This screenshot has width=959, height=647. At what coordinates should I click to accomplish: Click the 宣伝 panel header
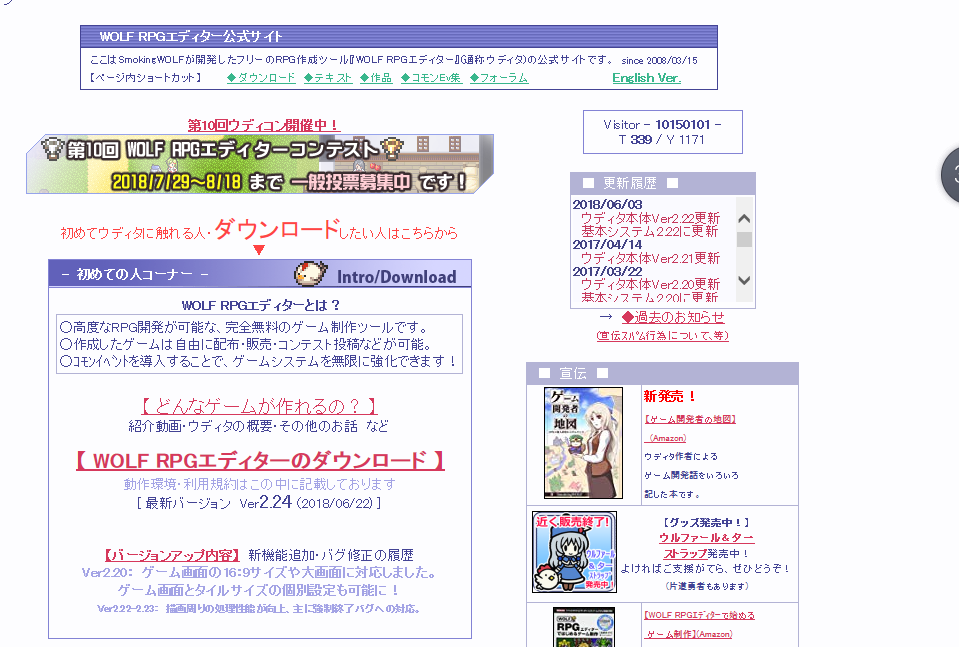pos(662,374)
